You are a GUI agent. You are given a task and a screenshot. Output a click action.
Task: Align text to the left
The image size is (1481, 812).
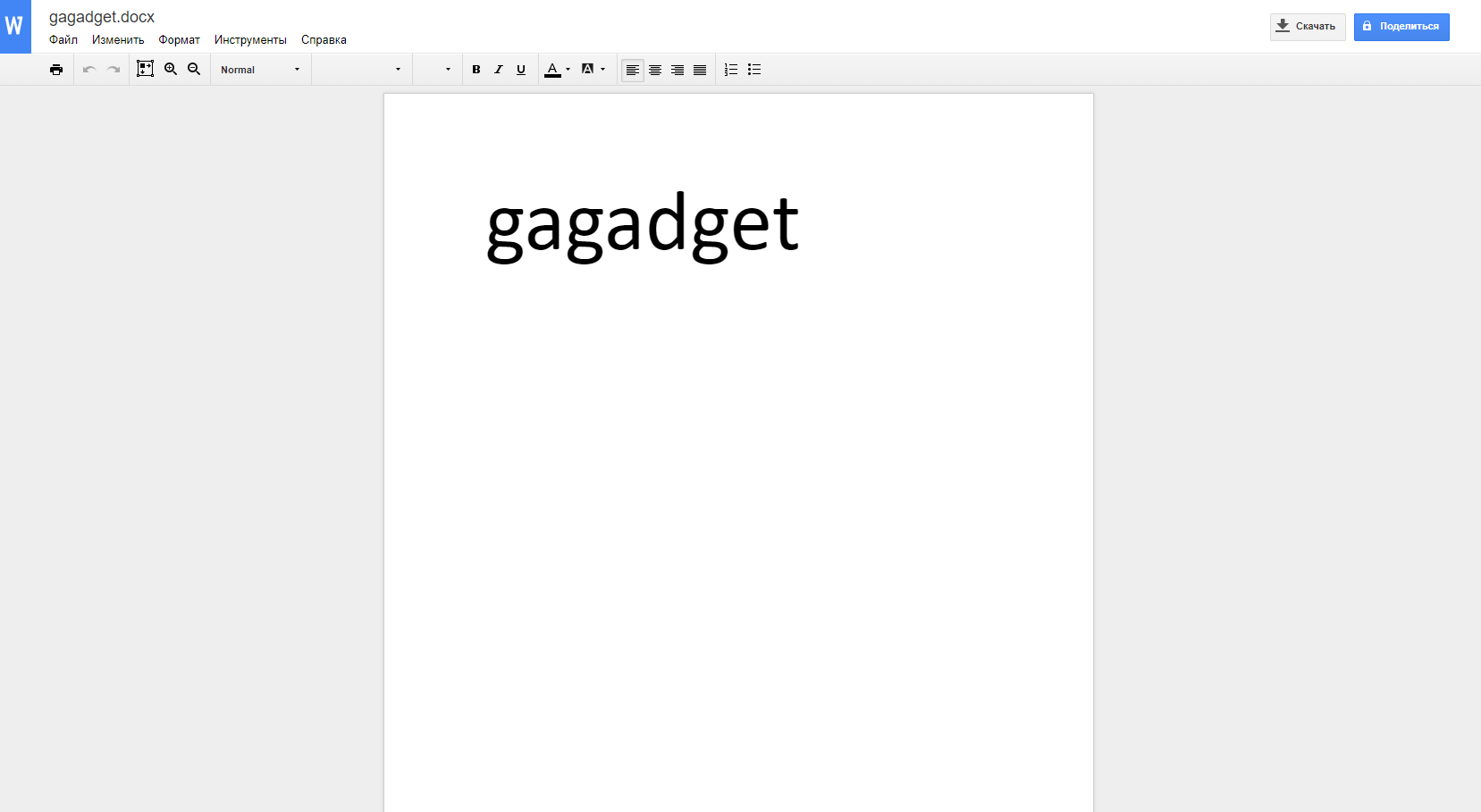633,70
